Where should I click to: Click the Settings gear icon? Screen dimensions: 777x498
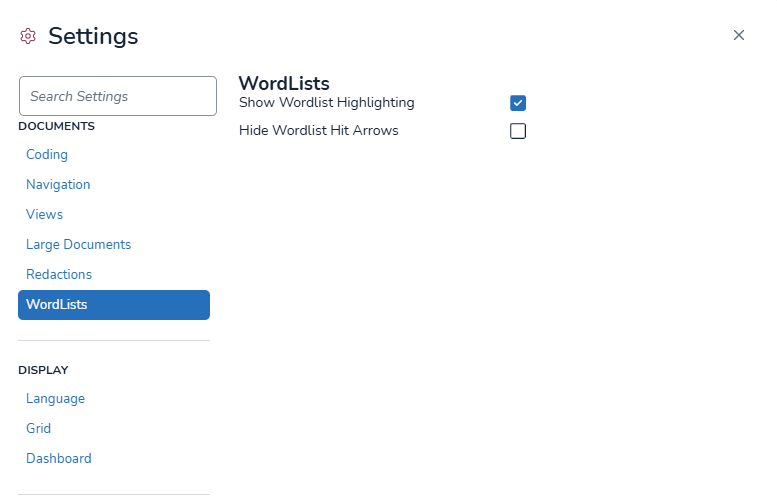[28, 37]
